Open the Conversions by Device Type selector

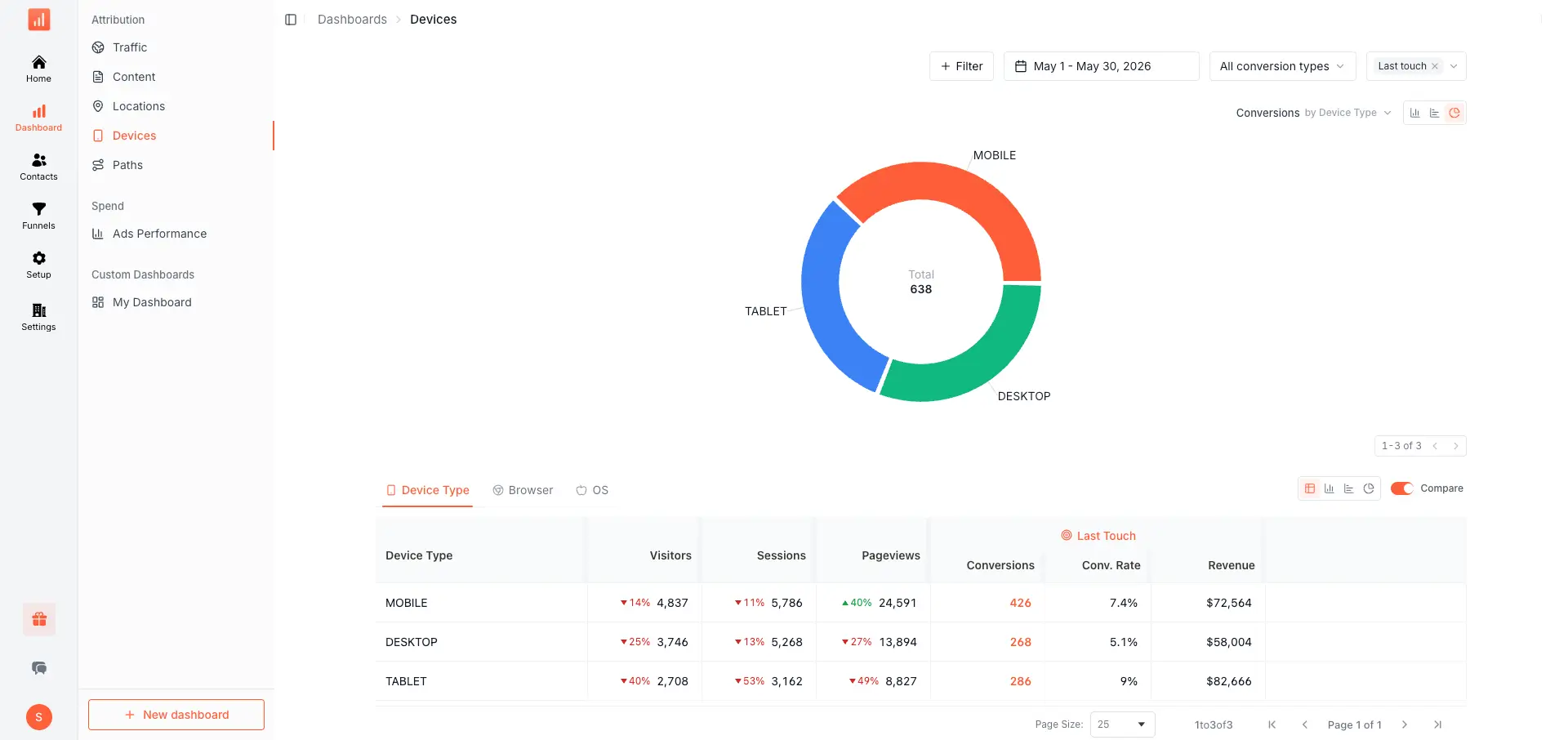click(1313, 113)
